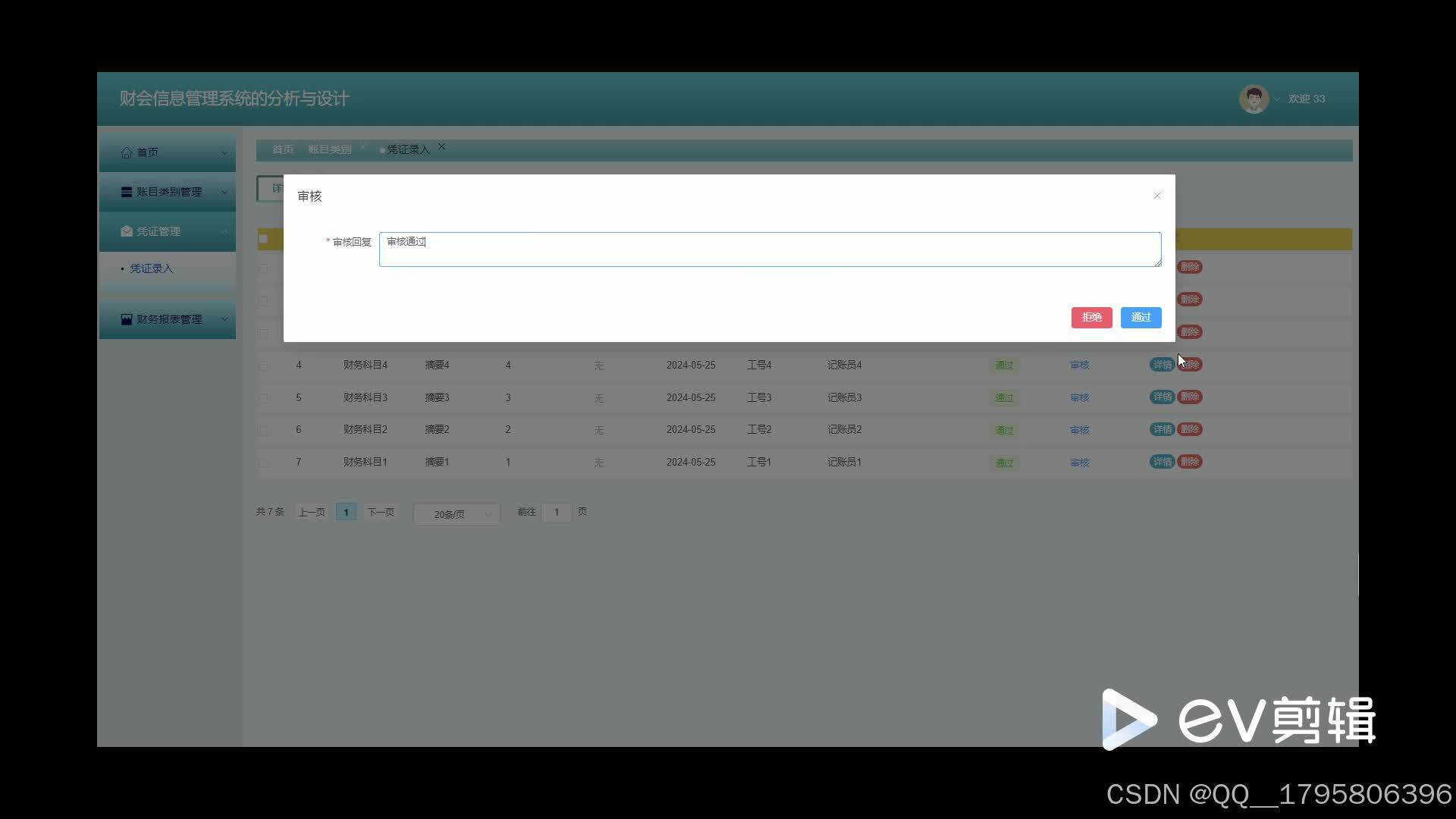Select the 凭证录入 sidebar menu item

pos(152,268)
